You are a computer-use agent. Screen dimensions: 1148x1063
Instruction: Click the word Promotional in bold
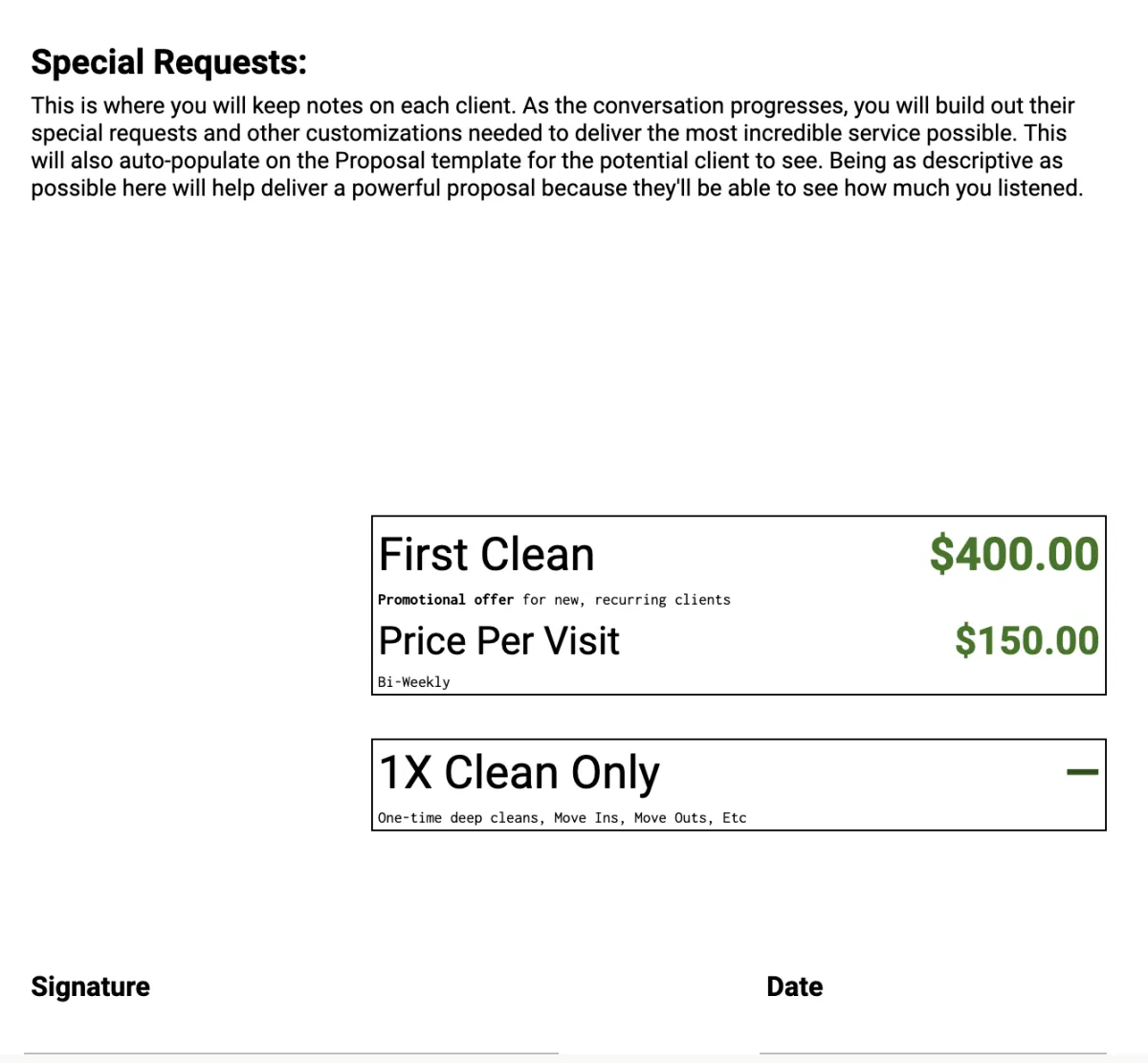421,600
